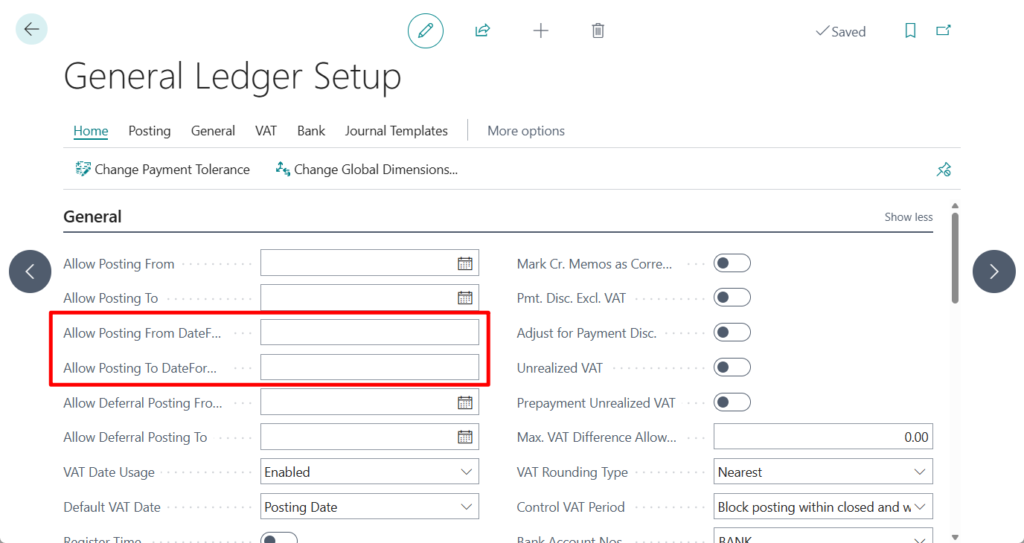The width and height of the screenshot is (1024, 543).
Task: Click the plus icon to create new
Action: [541, 31]
